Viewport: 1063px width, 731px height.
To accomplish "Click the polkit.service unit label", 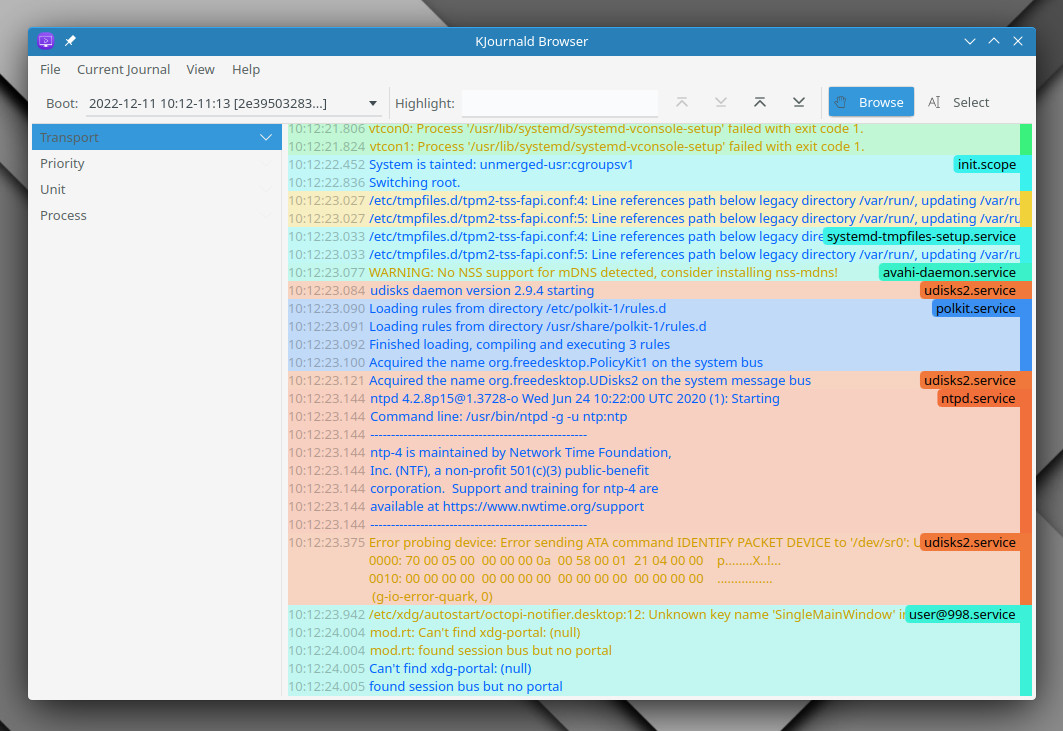I will [x=976, y=309].
